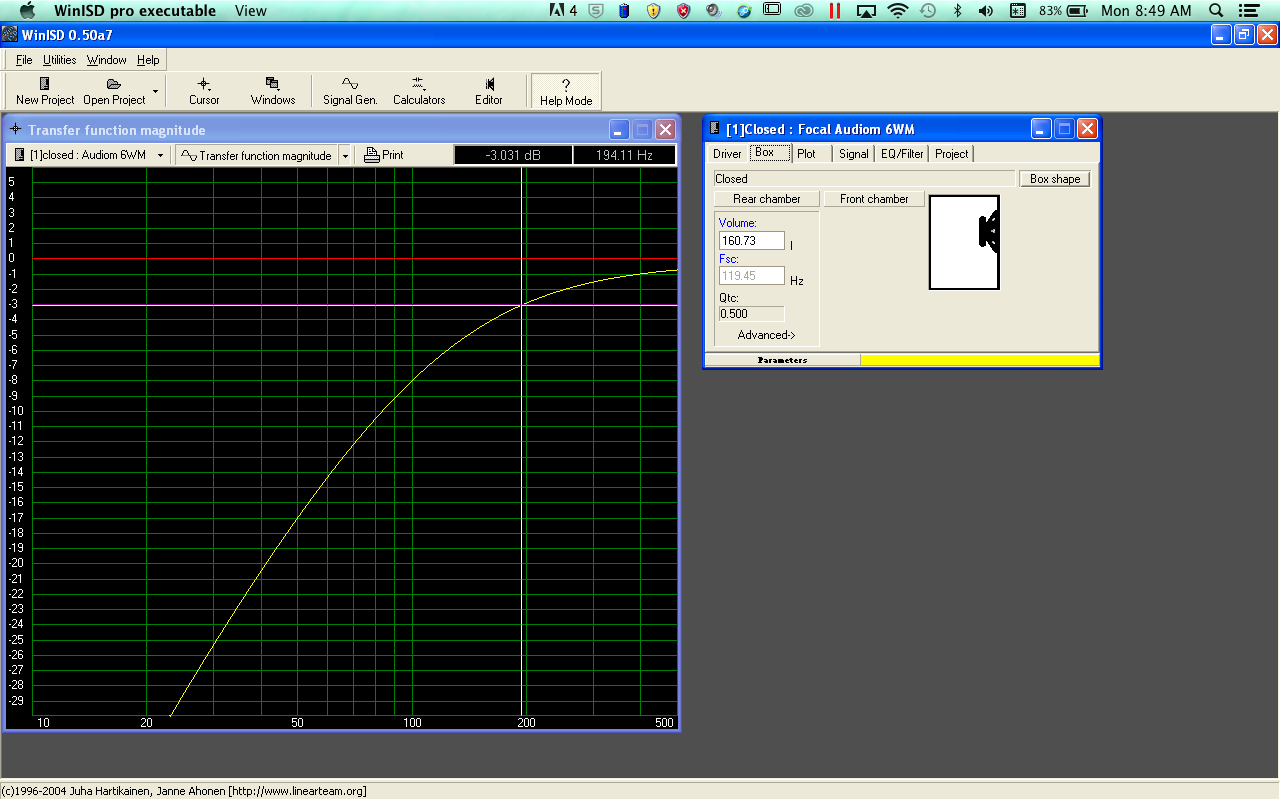Click the Box shape button
This screenshot has width=1280, height=800.
(x=1055, y=179)
